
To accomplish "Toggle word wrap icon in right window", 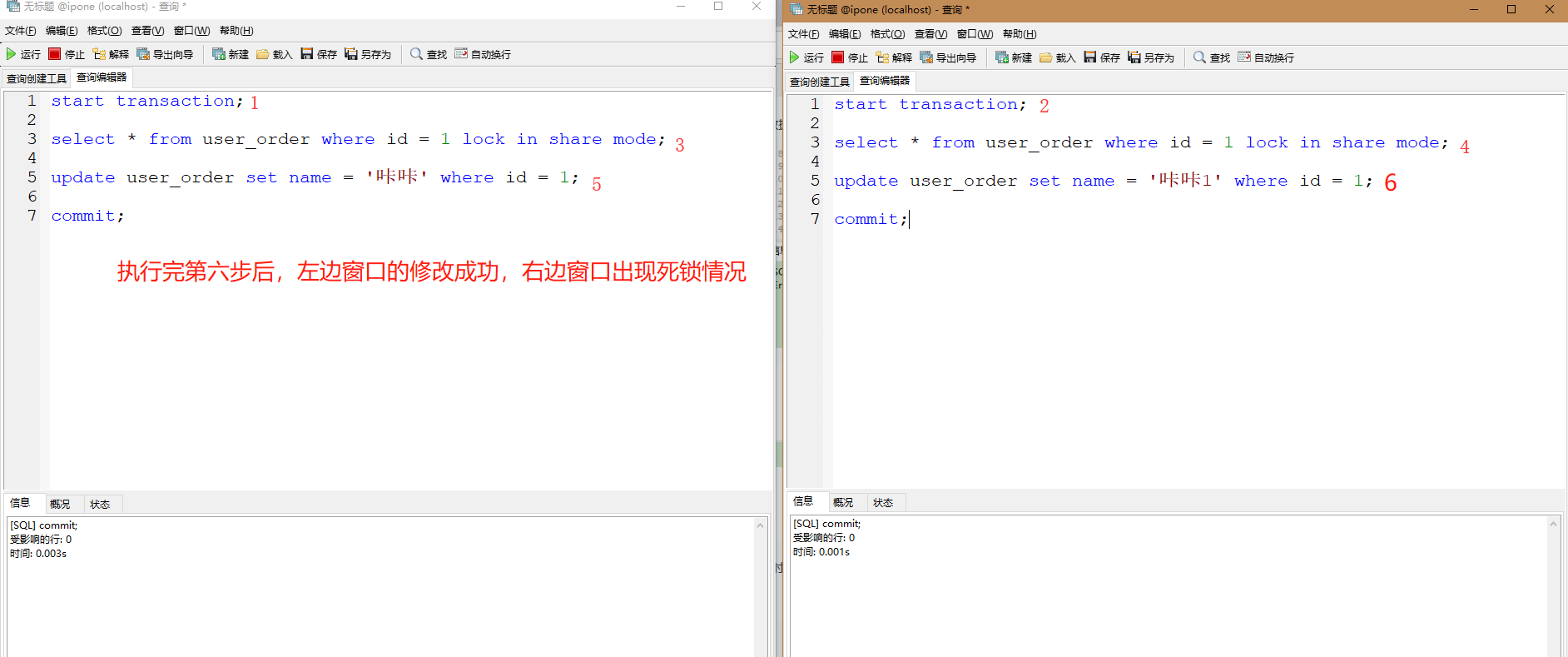I will tap(1244, 57).
